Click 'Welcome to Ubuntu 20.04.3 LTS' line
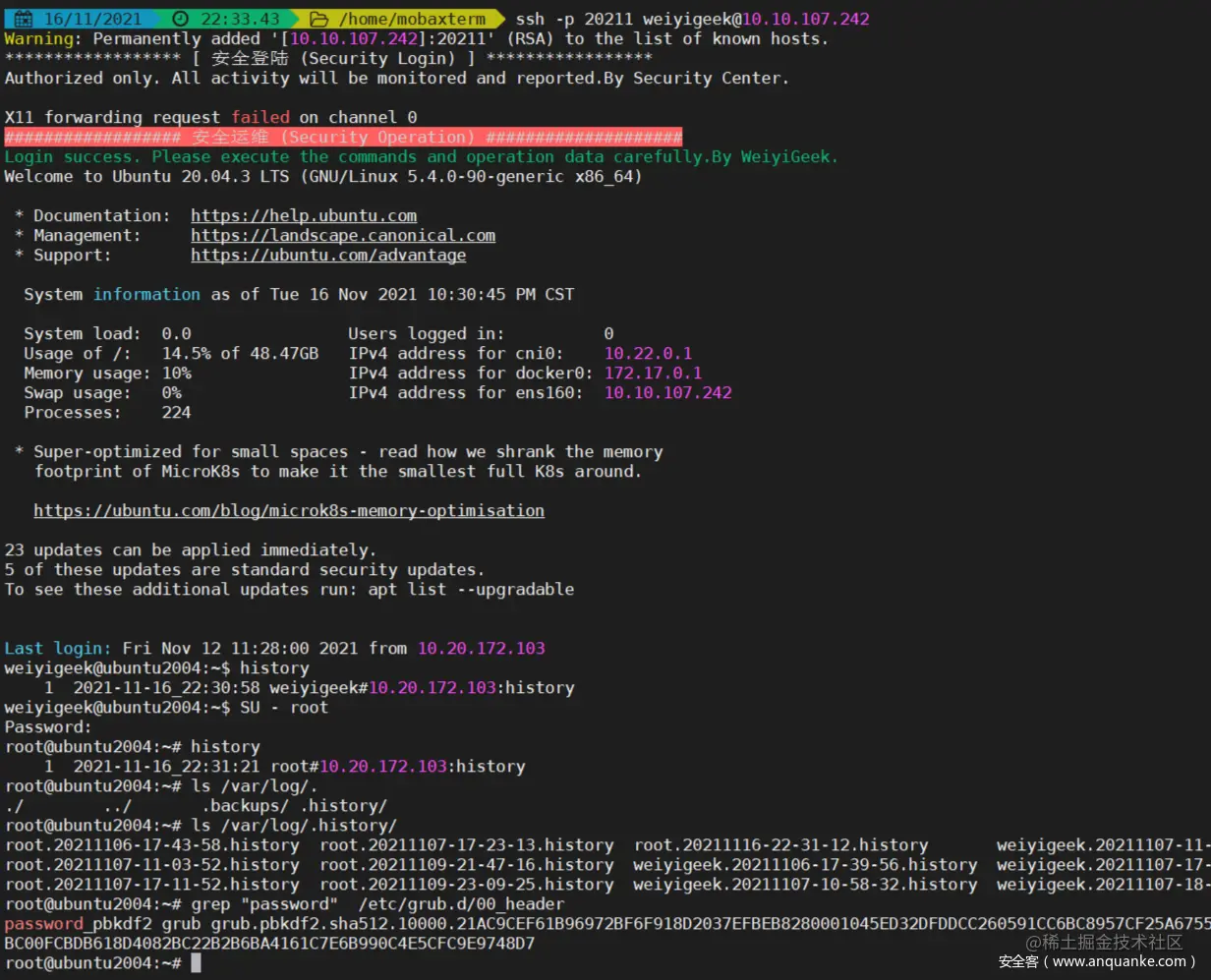Viewport: 1211px width, 980px height. 323,176
